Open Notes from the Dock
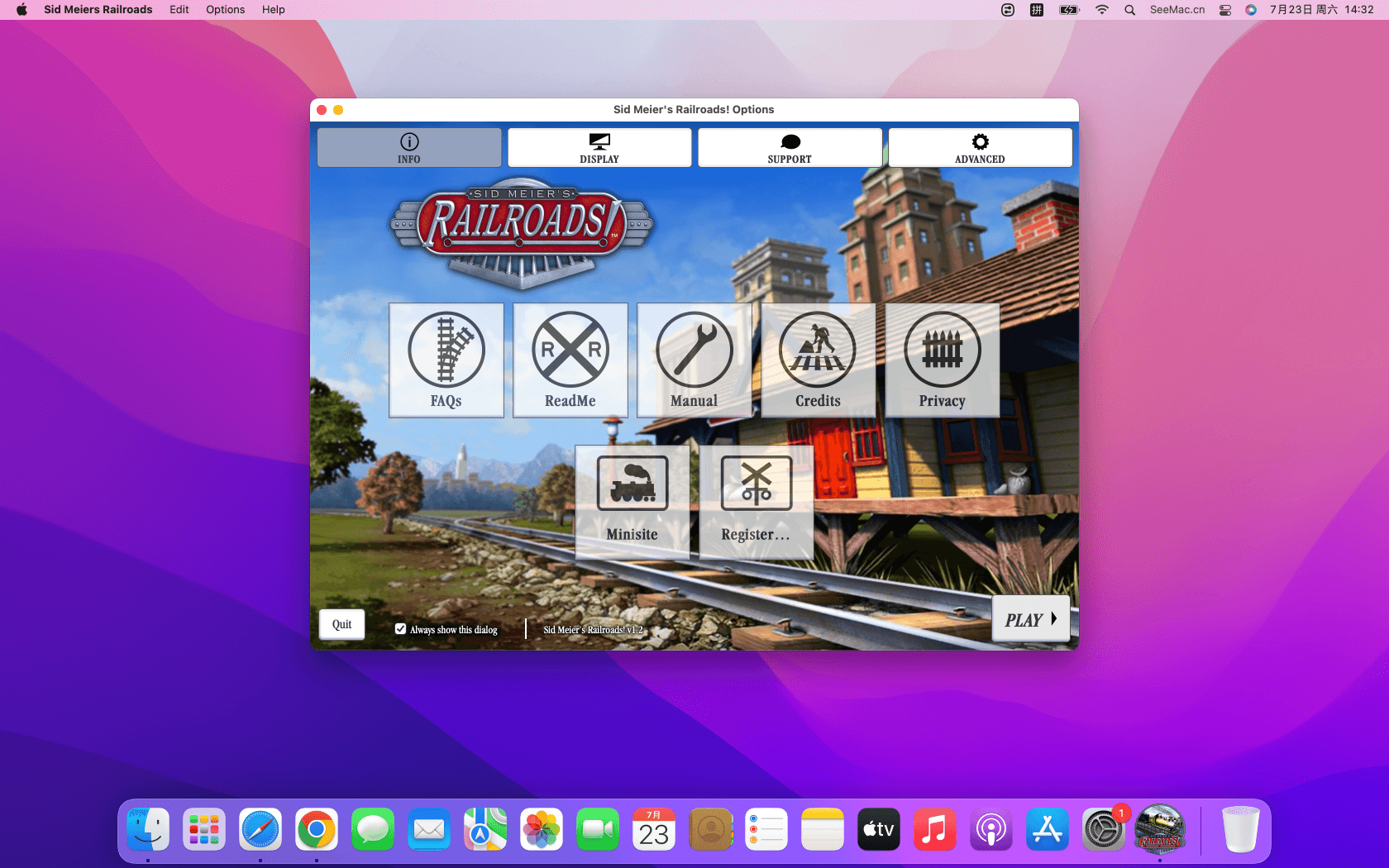1389x868 pixels. pyautogui.click(x=823, y=829)
